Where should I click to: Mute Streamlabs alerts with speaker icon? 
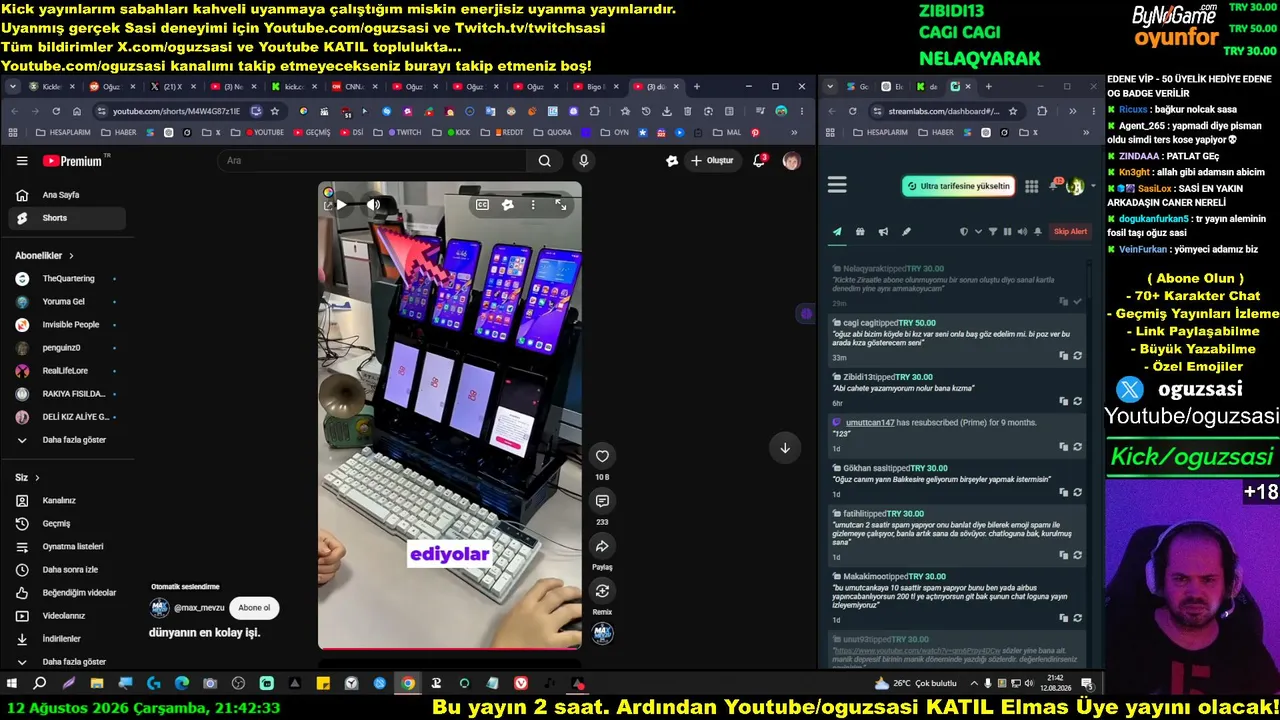(x=1022, y=232)
